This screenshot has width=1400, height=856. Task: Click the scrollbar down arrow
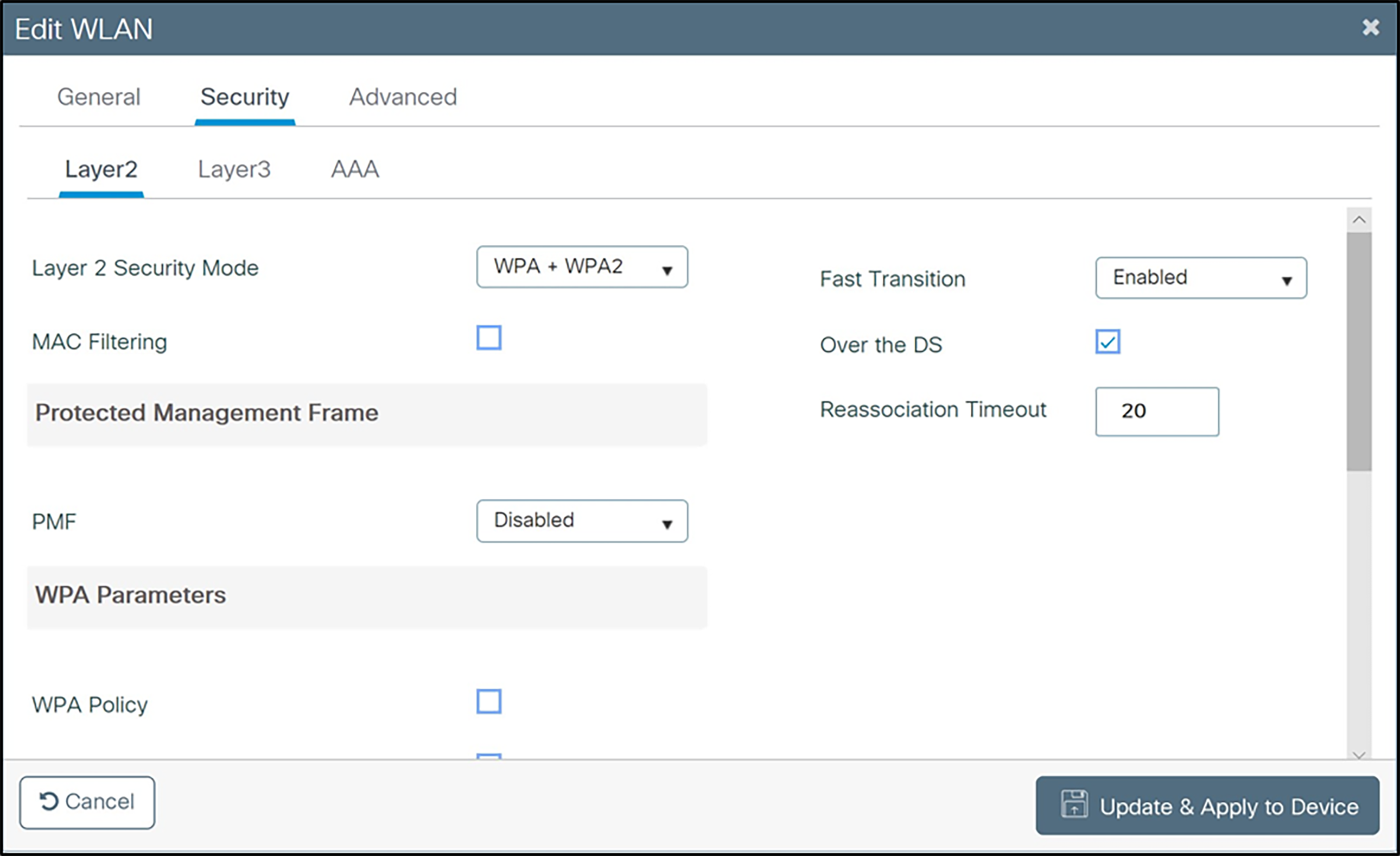pos(1359,755)
